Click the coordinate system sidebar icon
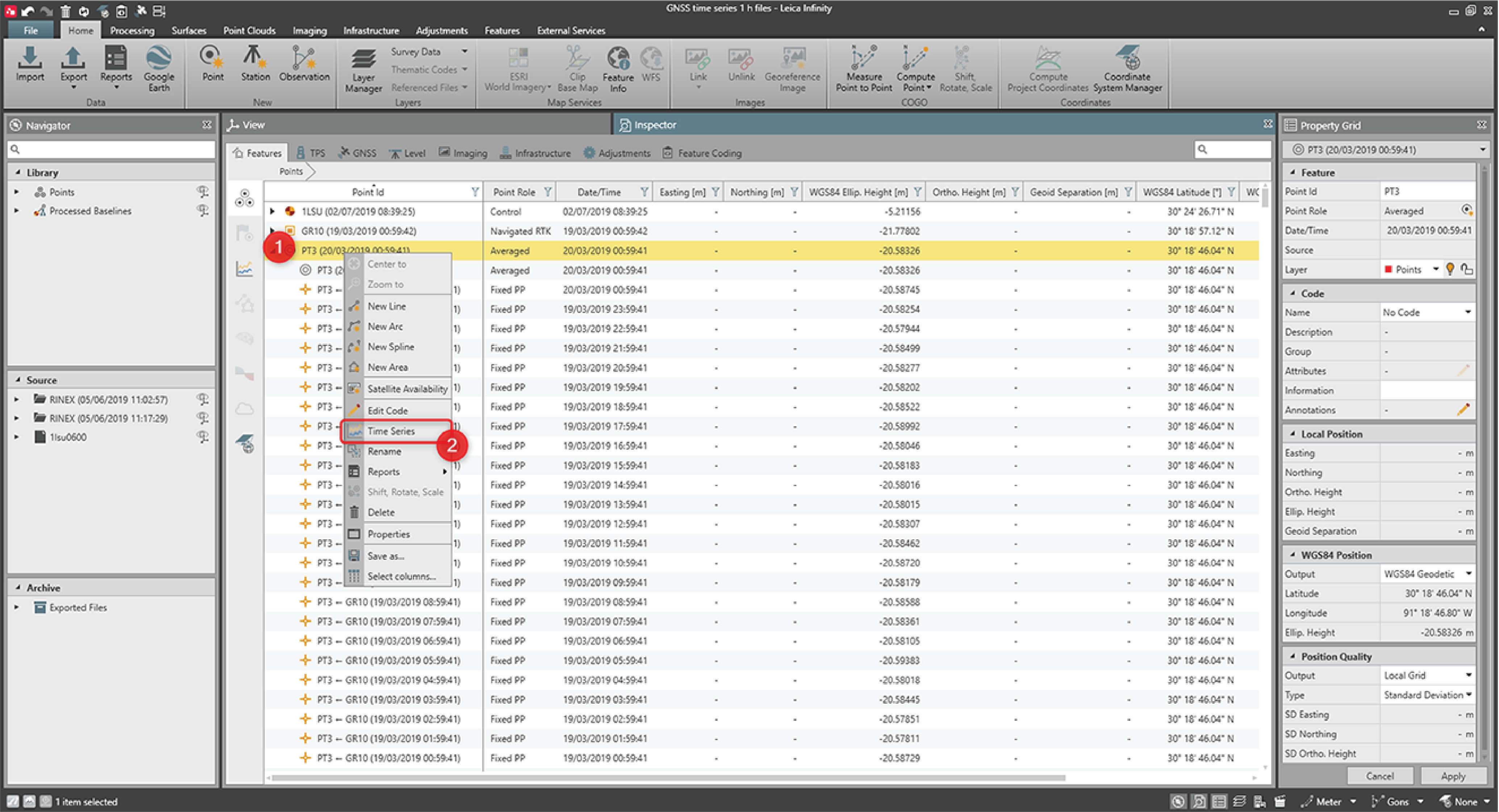Image resolution: width=1499 pixels, height=812 pixels. click(x=245, y=444)
